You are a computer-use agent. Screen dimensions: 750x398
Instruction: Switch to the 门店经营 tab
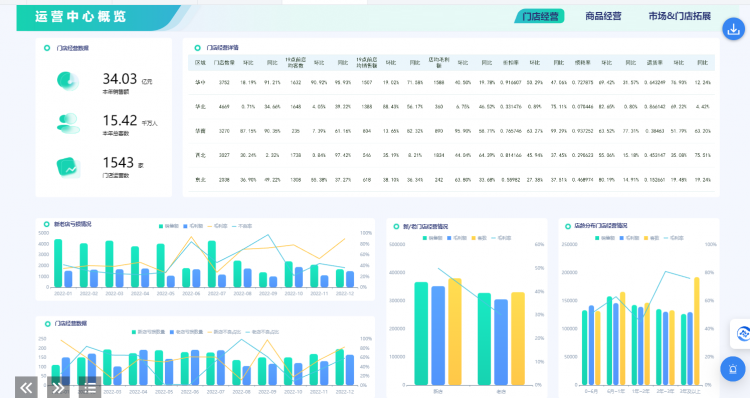540,16
